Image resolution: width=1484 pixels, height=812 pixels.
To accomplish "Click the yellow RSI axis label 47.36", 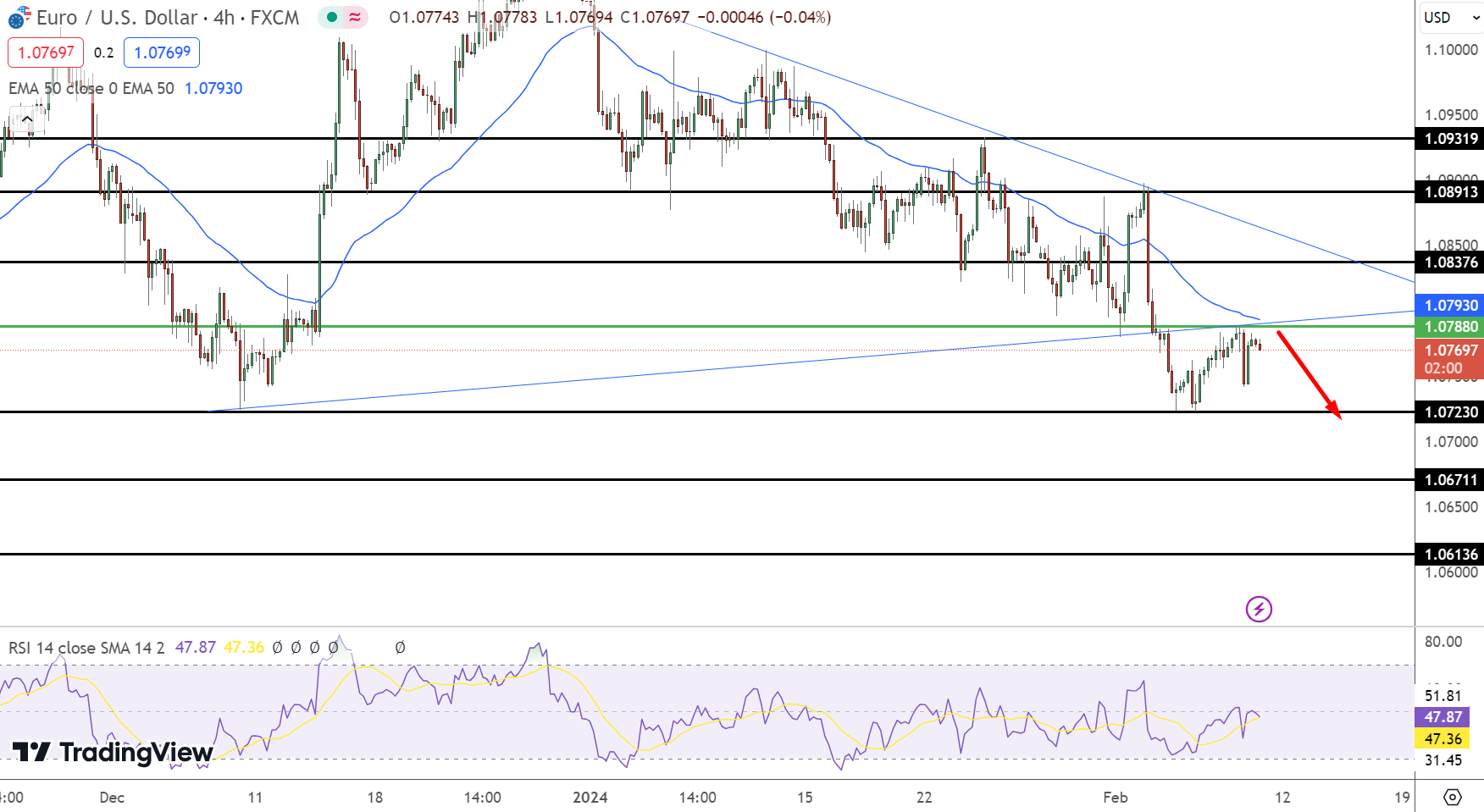I will tap(1442, 738).
